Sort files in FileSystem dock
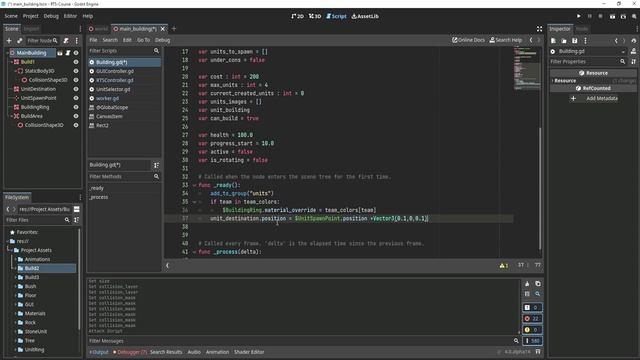Viewport: 640px width, 360px height. [x=76, y=220]
